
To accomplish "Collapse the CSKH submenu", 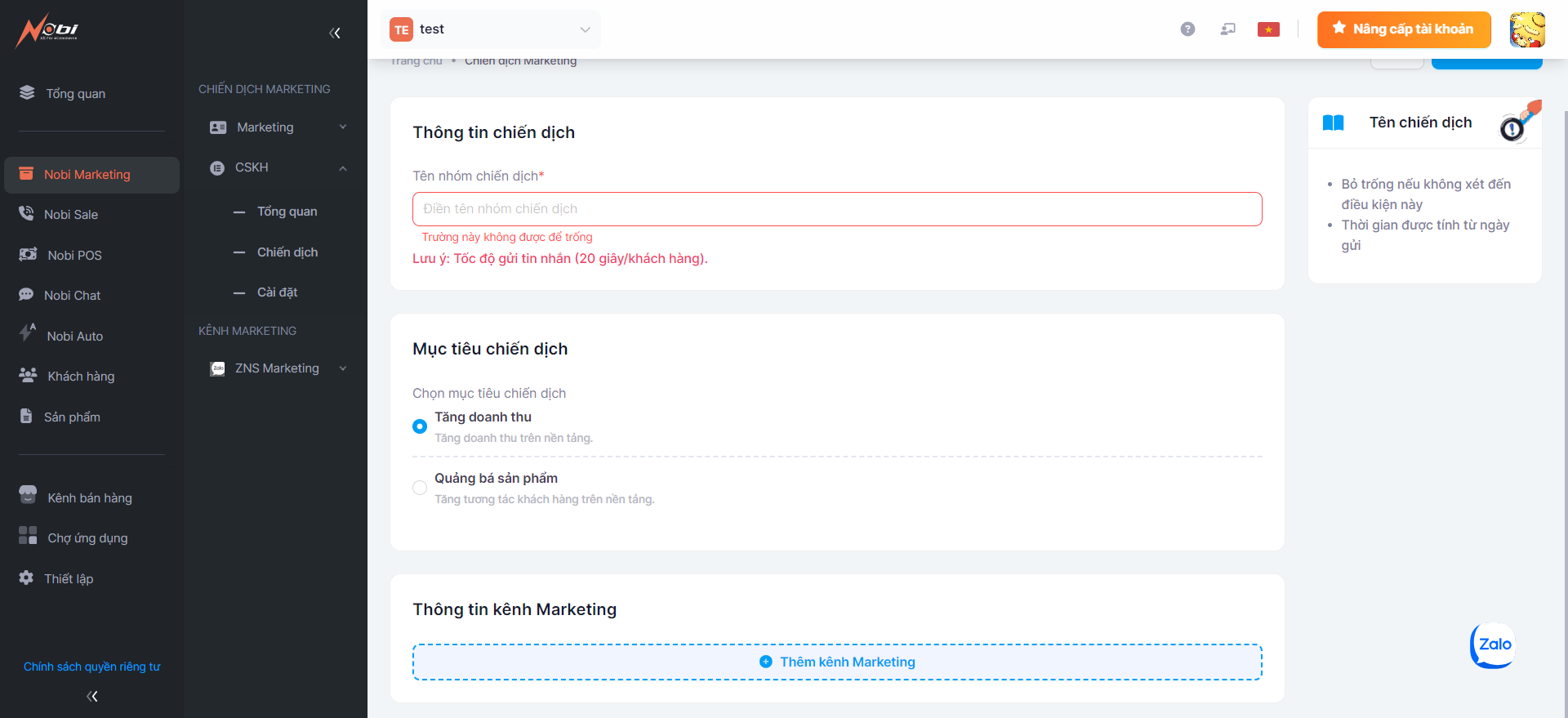I will [278, 167].
